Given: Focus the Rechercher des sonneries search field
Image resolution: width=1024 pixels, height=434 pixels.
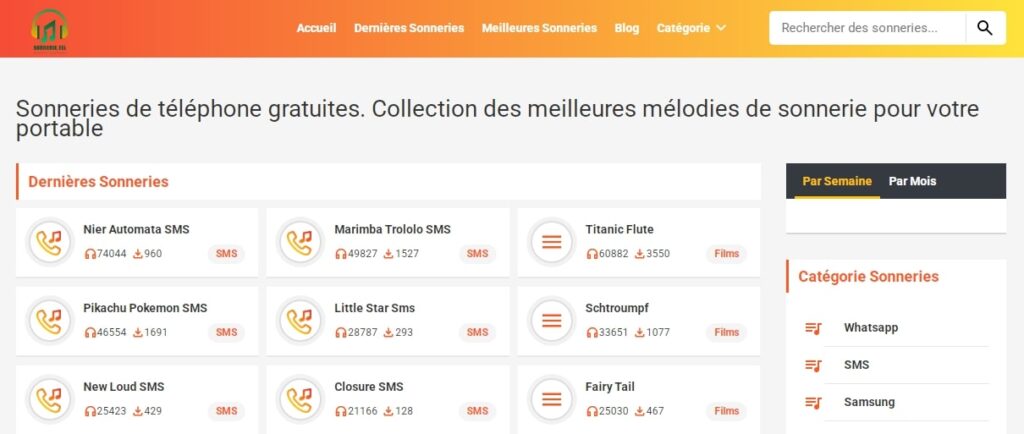Looking at the screenshot, I should pyautogui.click(x=866, y=28).
